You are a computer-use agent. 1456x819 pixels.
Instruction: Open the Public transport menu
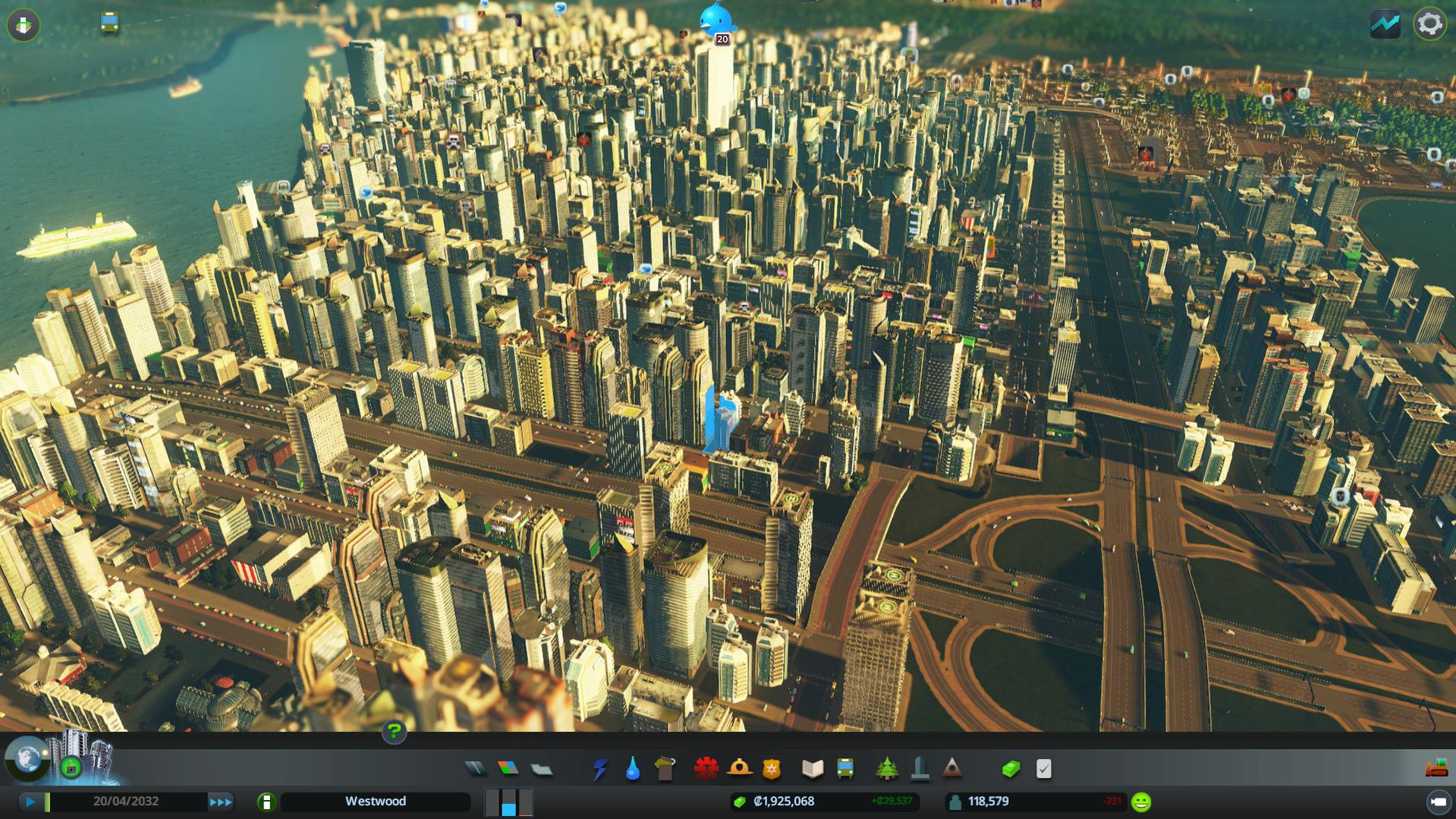click(845, 769)
